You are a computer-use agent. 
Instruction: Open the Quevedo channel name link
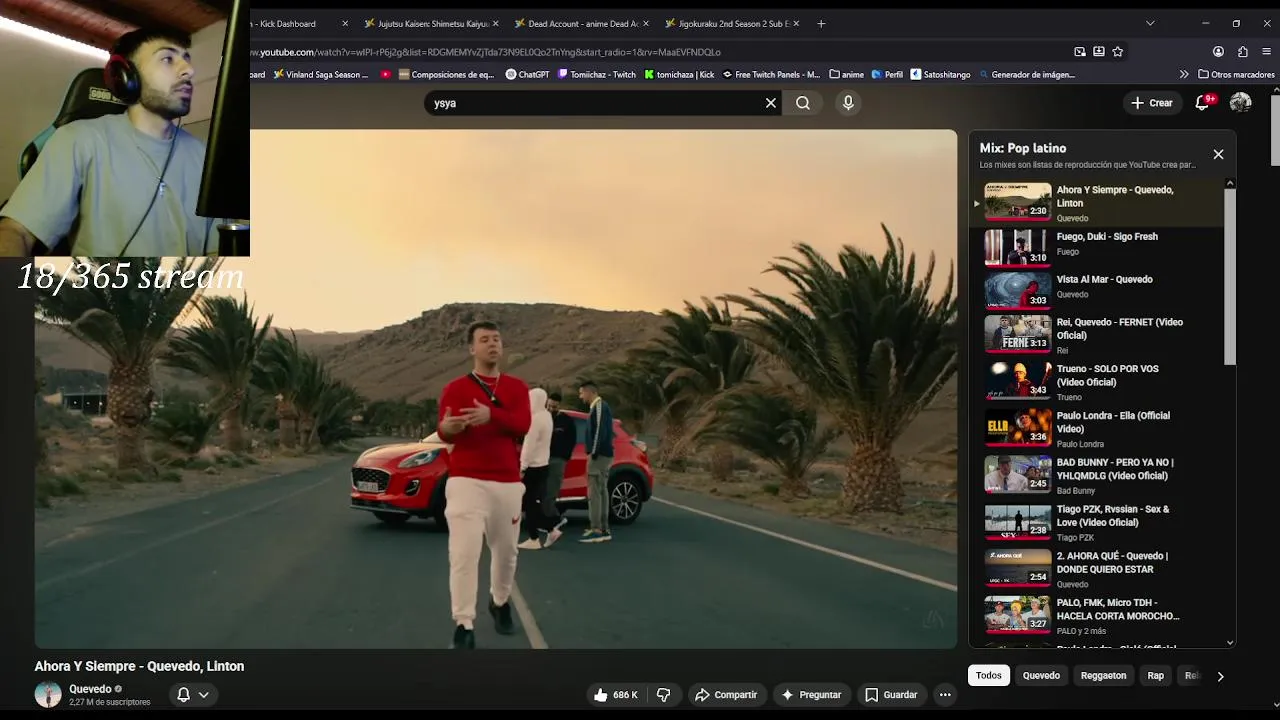(x=90, y=689)
